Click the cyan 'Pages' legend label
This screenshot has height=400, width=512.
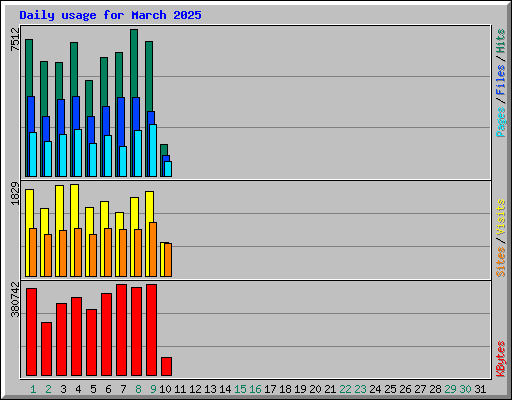click(500, 122)
